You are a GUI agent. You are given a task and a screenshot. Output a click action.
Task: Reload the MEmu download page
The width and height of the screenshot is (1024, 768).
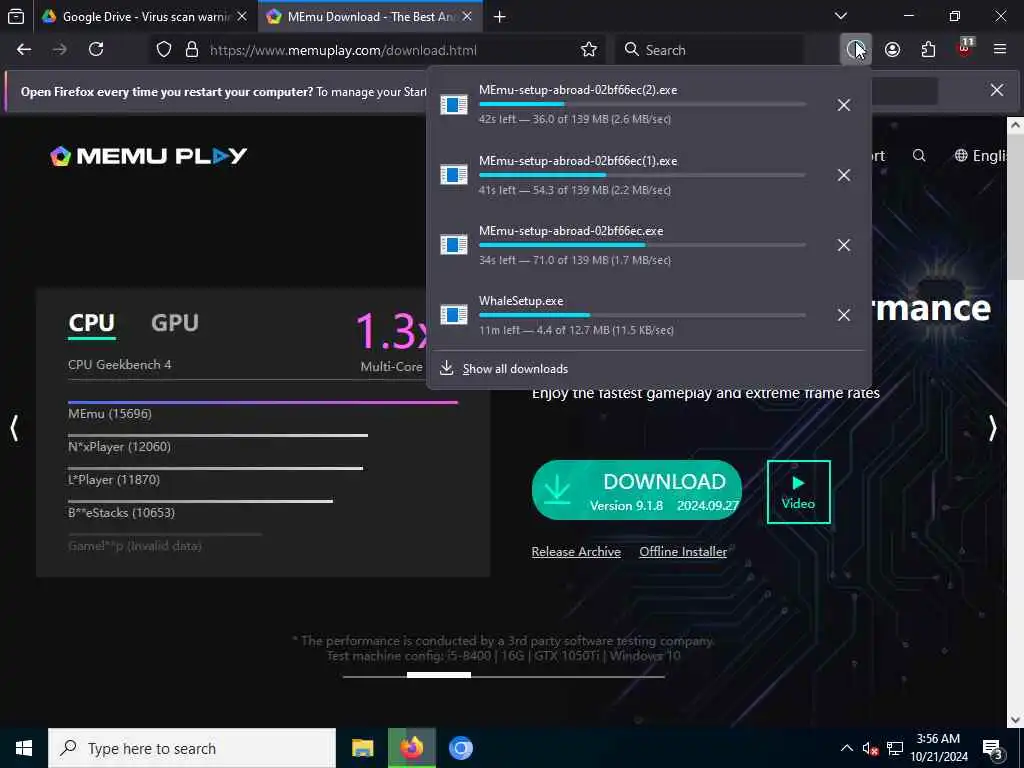pos(96,50)
